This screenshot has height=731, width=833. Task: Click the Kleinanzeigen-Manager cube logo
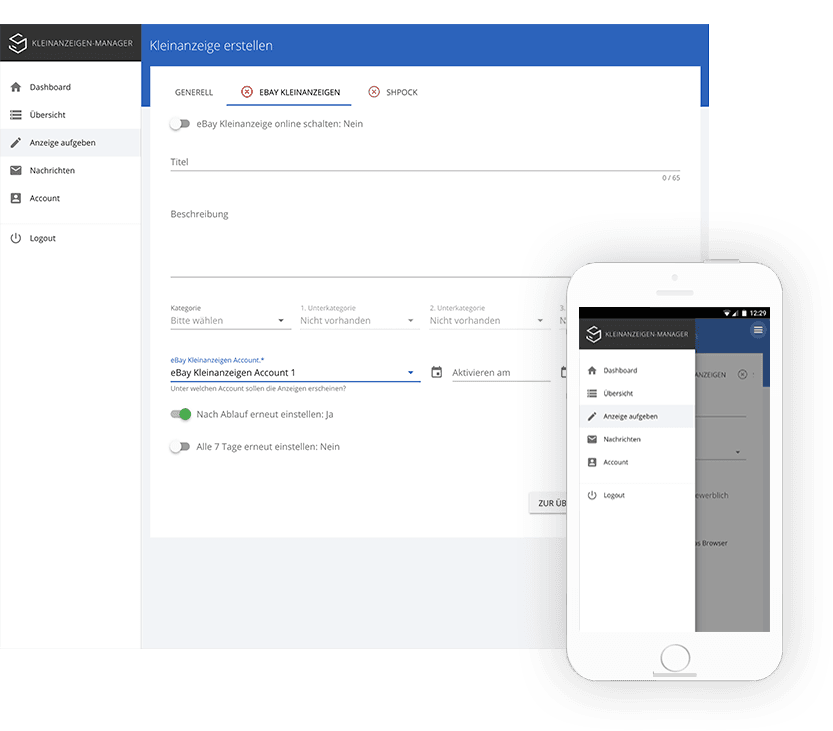point(18,44)
